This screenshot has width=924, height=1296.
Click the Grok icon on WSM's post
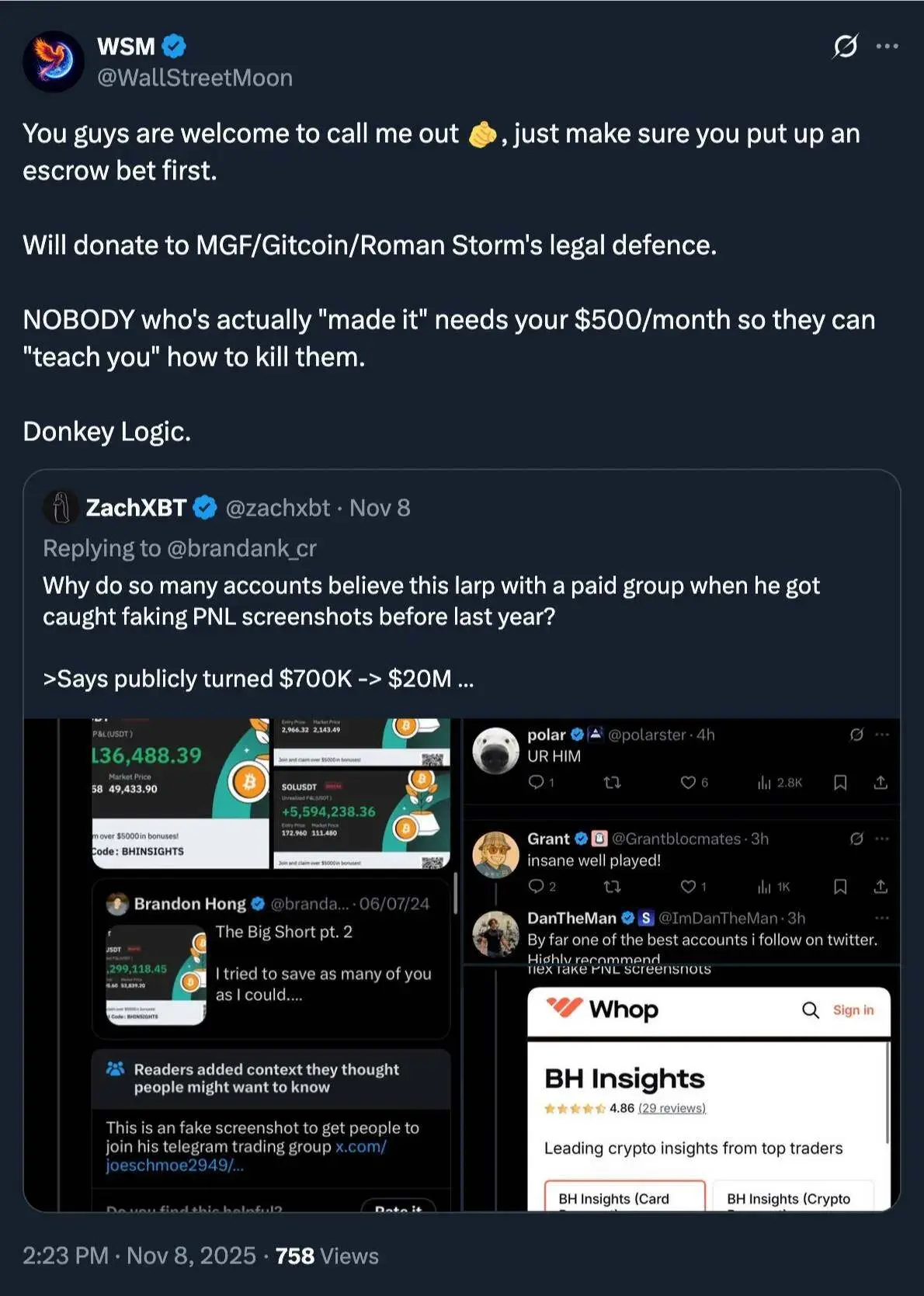(x=845, y=47)
